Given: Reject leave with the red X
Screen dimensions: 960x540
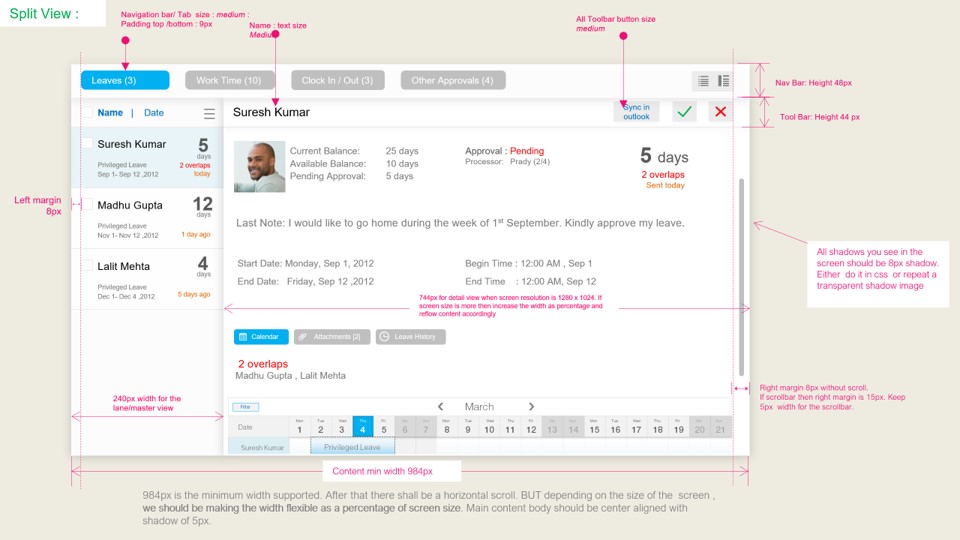Looking at the screenshot, I should (720, 112).
